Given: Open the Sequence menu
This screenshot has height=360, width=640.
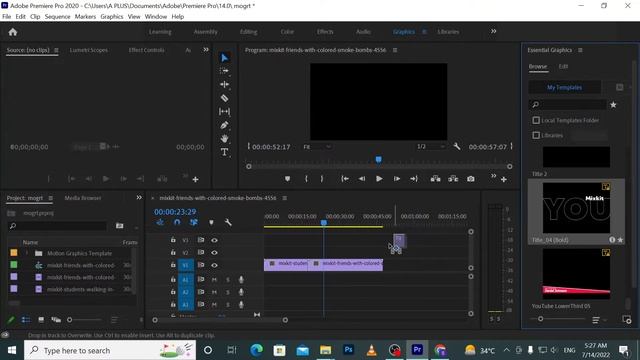Looking at the screenshot, I should pos(57,17).
